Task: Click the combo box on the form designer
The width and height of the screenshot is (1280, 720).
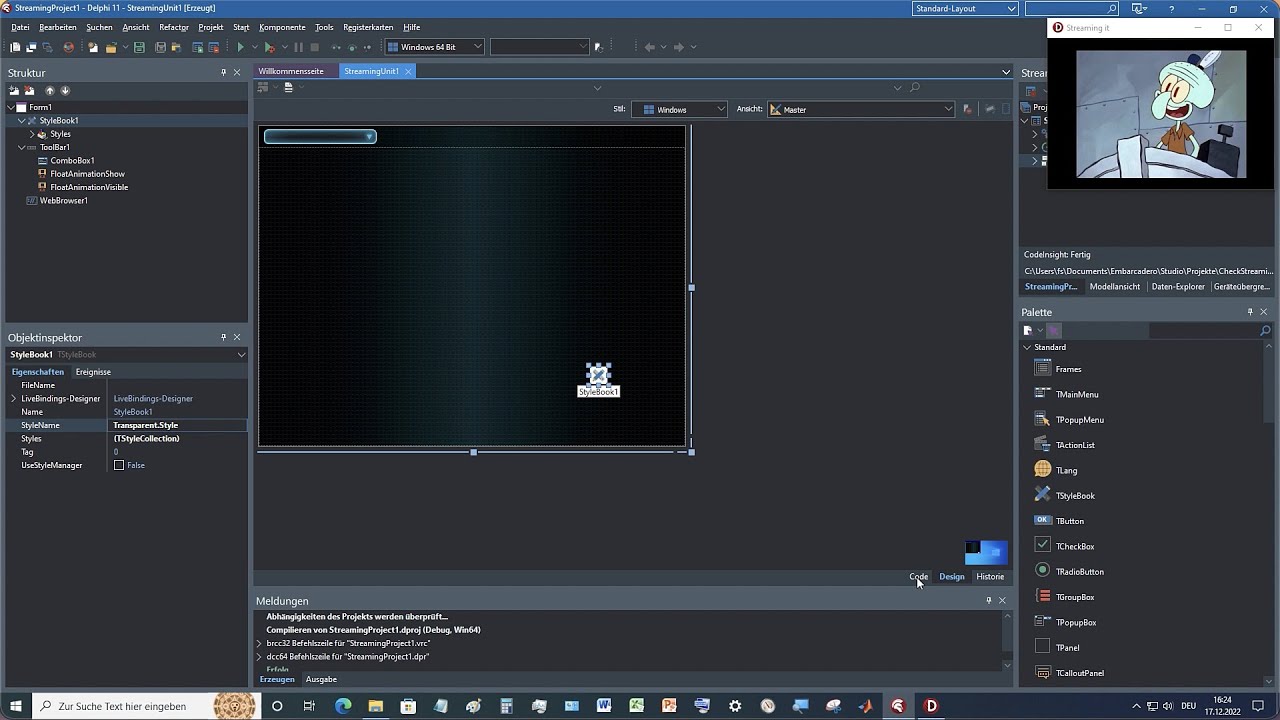Action: click(x=320, y=136)
